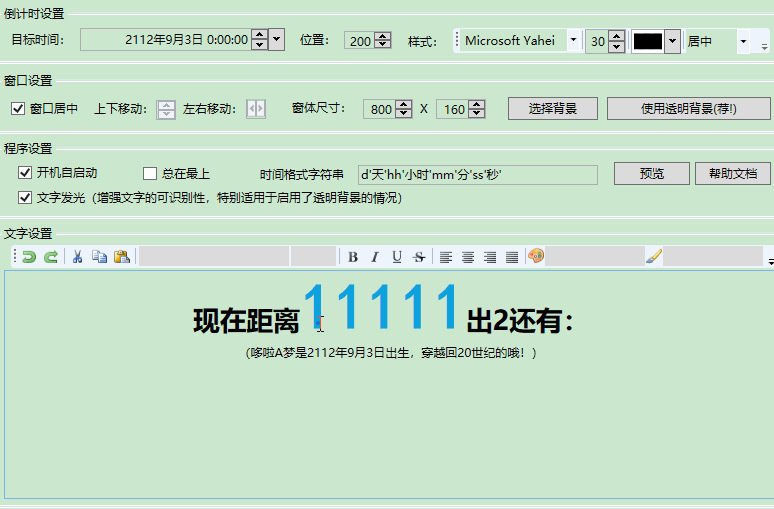
Task: Click the 使用透明背景(荐!) button
Action: pos(689,109)
